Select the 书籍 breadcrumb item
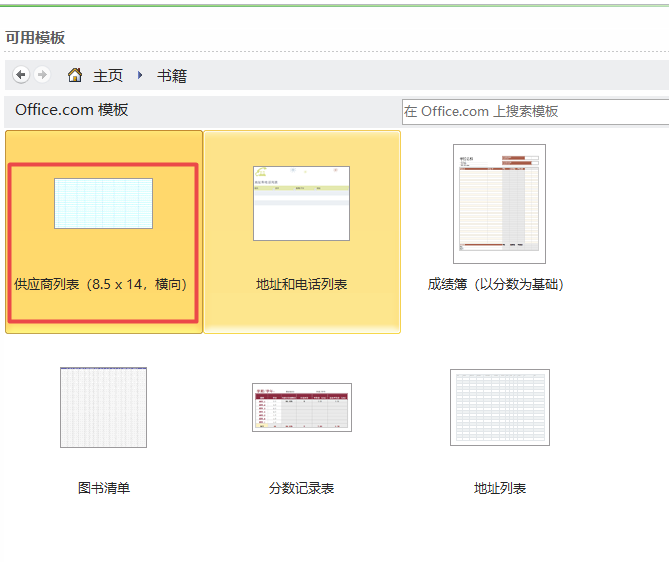Image resolution: width=669 pixels, height=562 pixels. [x=172, y=76]
